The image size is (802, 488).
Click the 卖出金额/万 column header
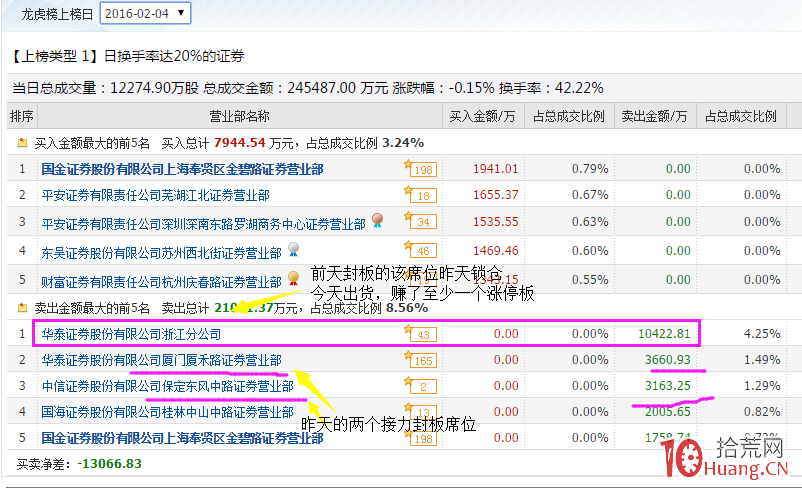tap(654, 116)
